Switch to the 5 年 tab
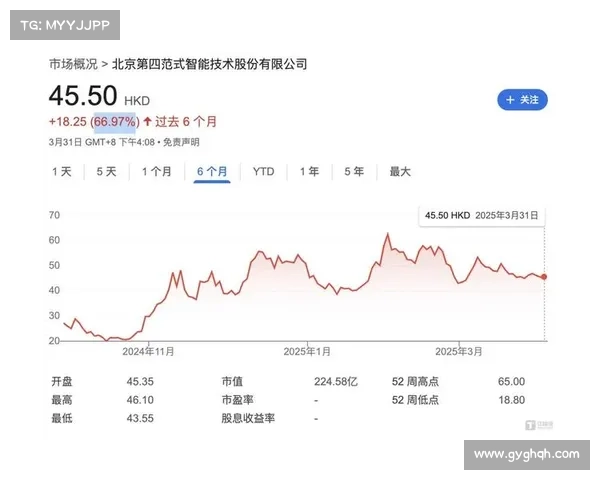The width and height of the screenshot is (600, 480). (x=354, y=171)
